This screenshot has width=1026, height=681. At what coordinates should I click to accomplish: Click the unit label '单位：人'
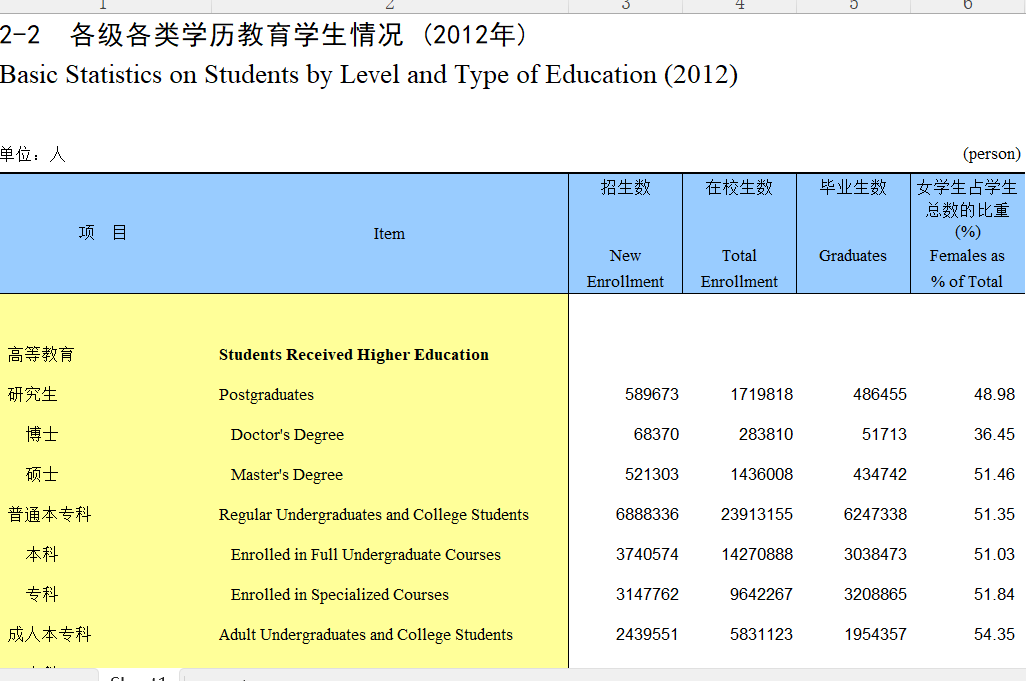[x=33, y=154]
